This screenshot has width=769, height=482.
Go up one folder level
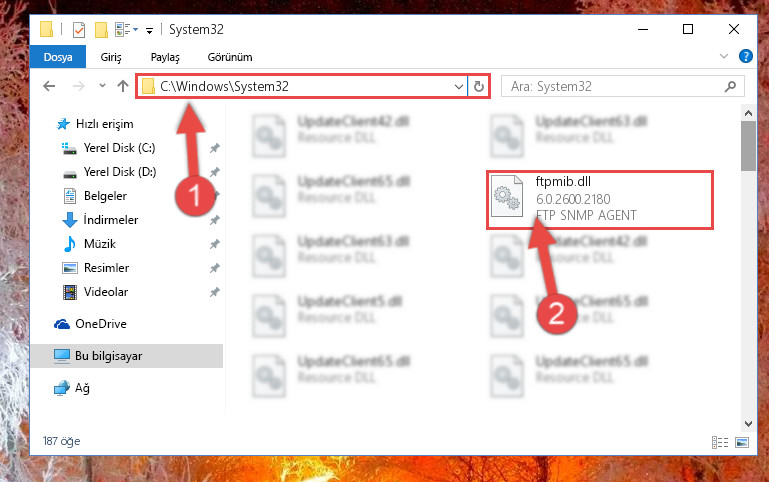[123, 86]
